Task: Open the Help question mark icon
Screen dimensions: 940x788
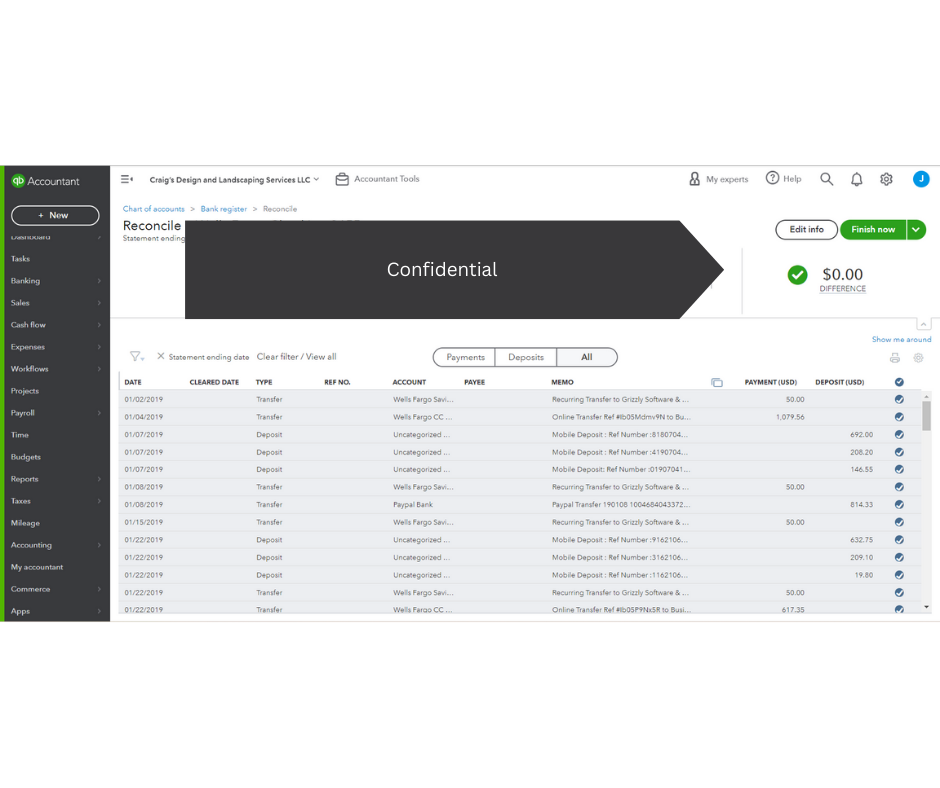Action: pyautogui.click(x=772, y=178)
